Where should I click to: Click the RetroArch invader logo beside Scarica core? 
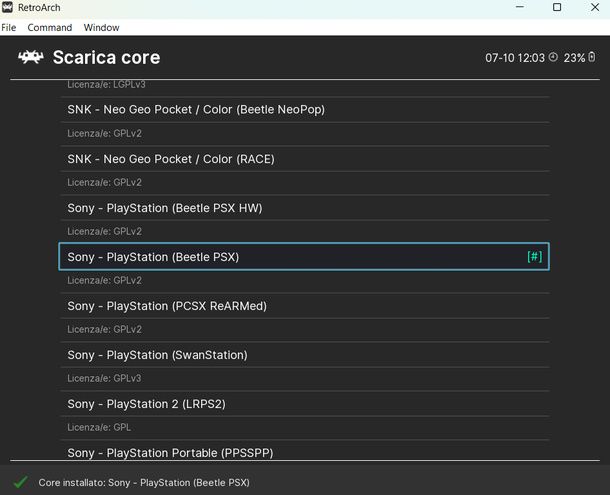tap(31, 58)
